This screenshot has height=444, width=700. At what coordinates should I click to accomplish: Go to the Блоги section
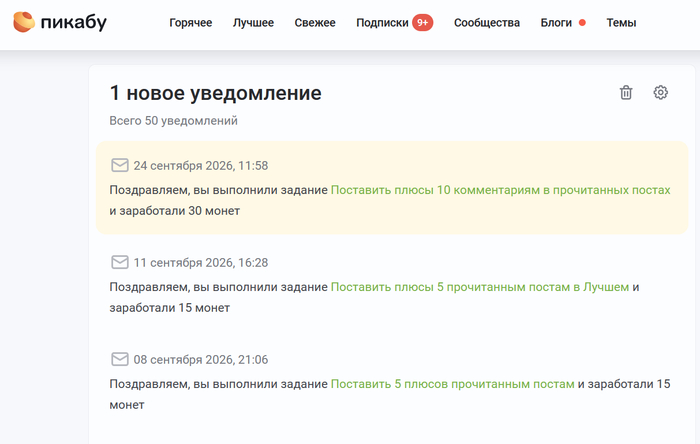tap(556, 23)
